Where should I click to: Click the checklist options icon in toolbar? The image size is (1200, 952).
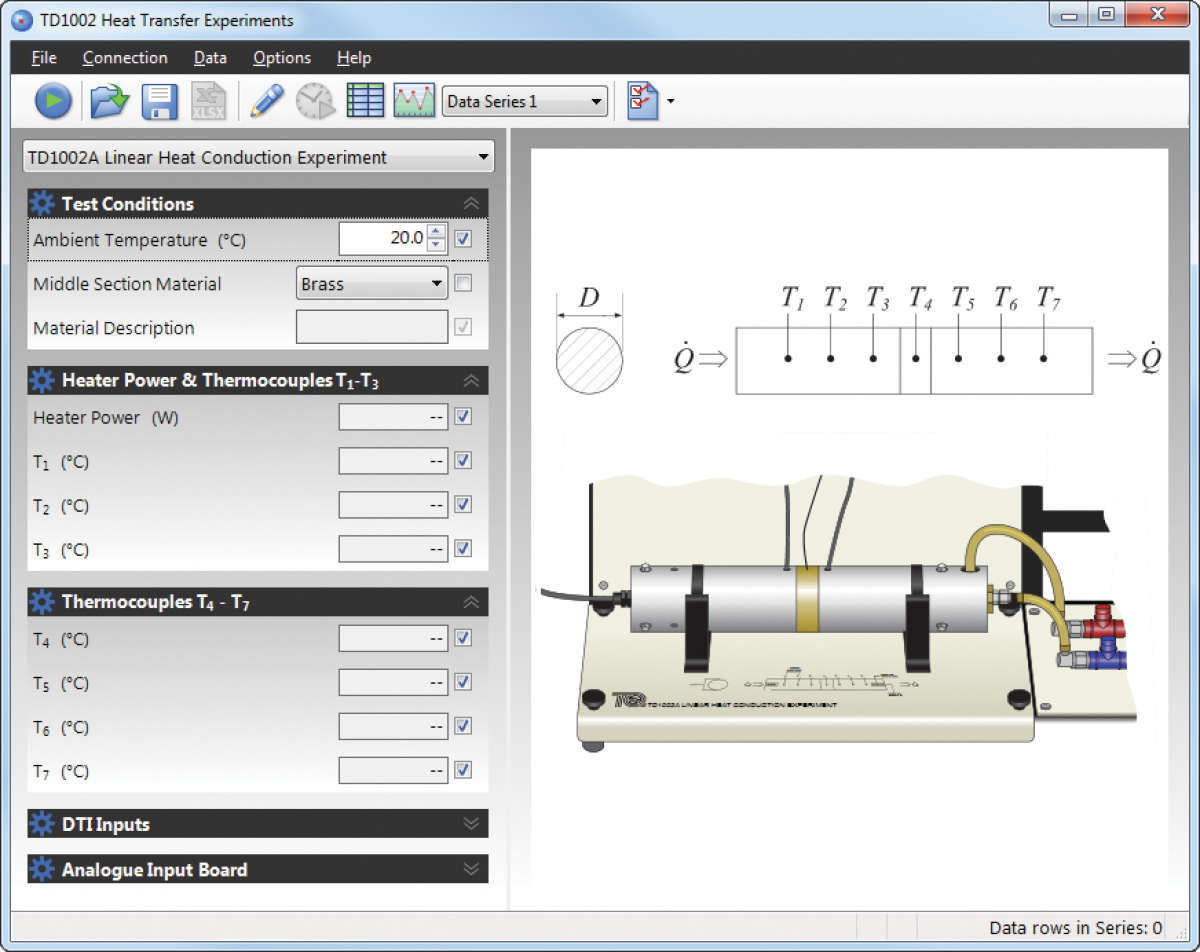642,101
